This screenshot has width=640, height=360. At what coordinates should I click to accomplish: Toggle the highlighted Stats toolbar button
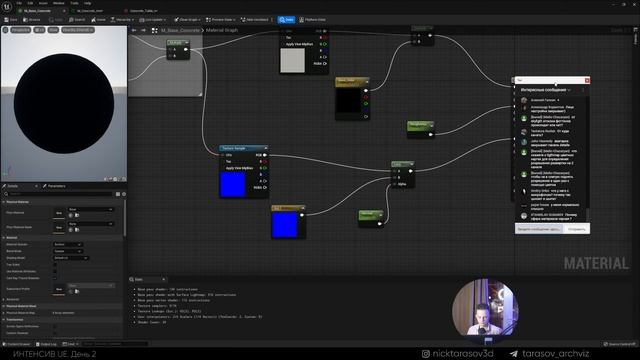(287, 20)
